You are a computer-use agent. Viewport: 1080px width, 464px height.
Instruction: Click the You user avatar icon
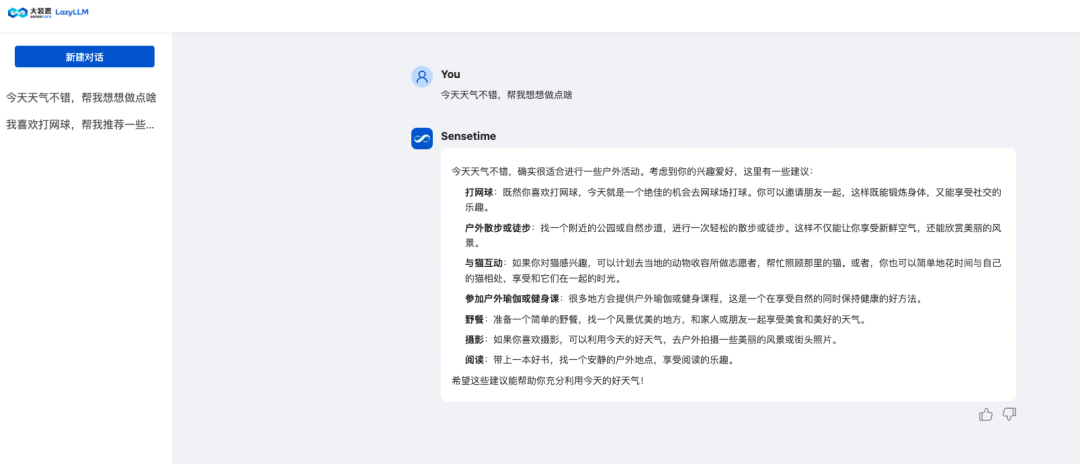pos(422,76)
